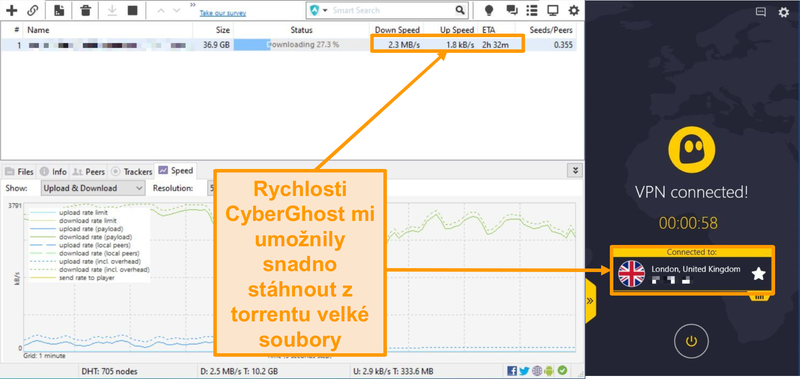Screen dimensions: 800x379
Task: Toggle the CyberGhost VPN power button
Action: tap(691, 341)
